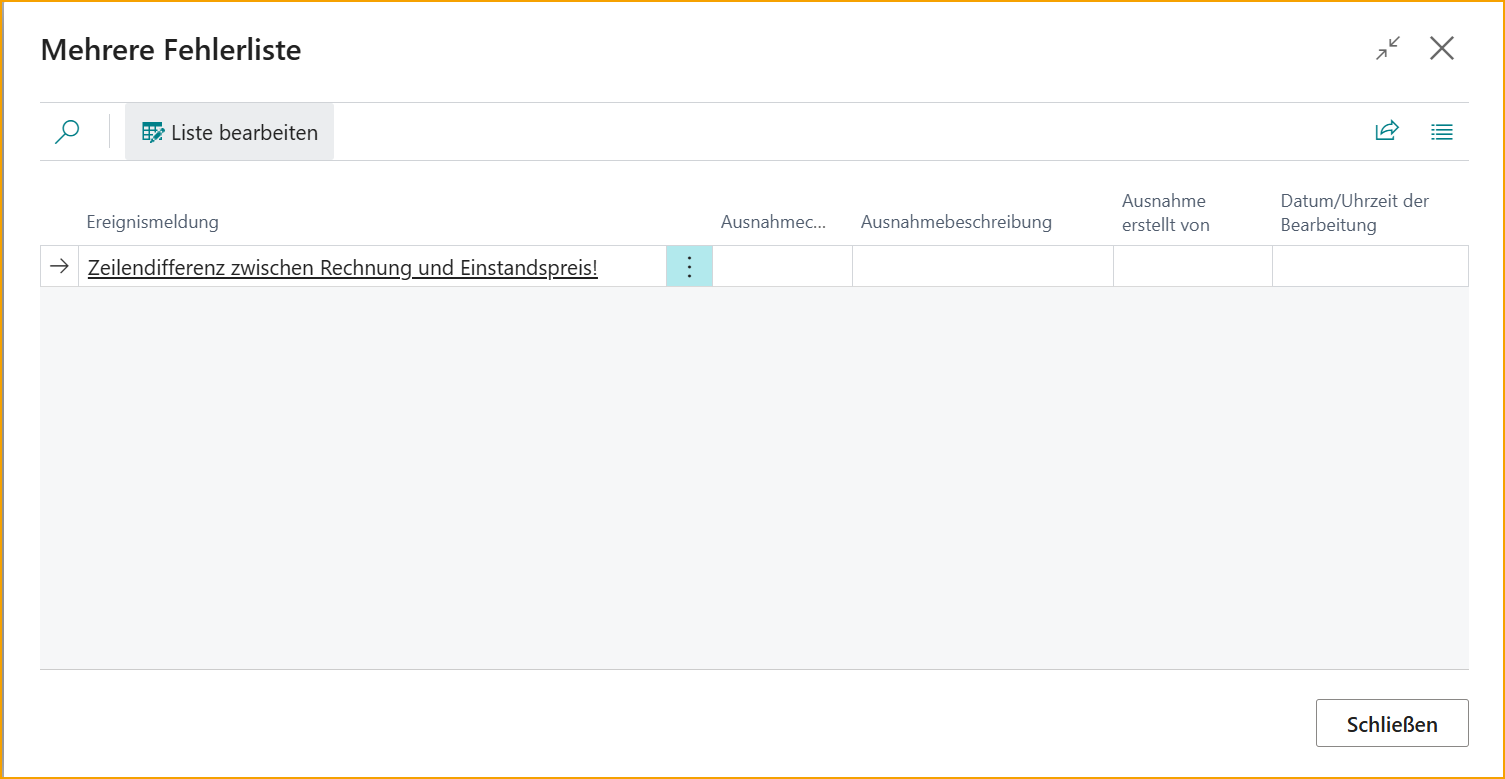Screen dimensions: 1505x779
Task: Select the row using the arrow indicator
Action: point(59,267)
